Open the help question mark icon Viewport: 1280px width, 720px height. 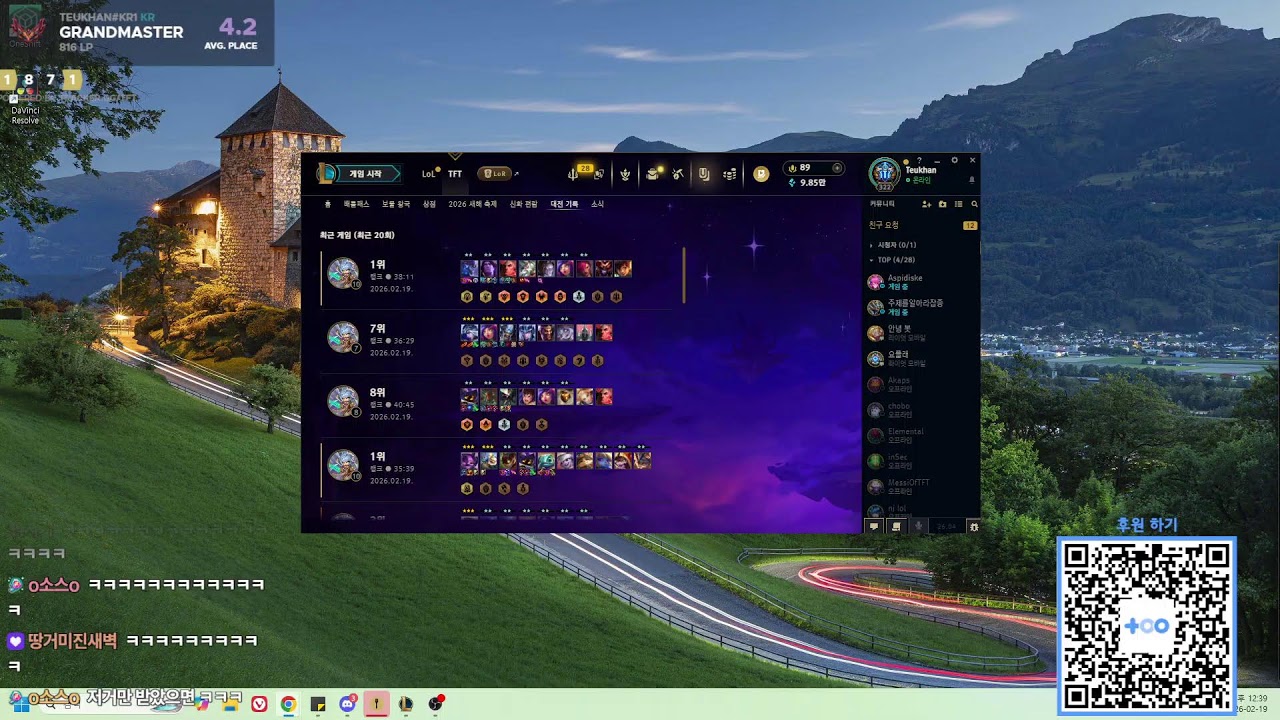coord(919,160)
